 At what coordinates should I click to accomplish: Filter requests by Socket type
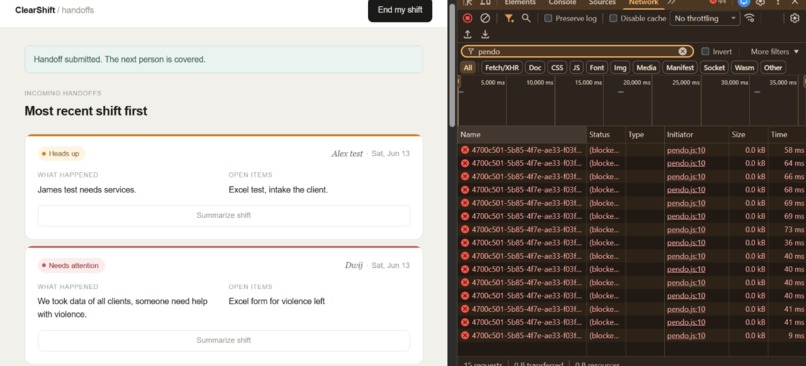[714, 67]
